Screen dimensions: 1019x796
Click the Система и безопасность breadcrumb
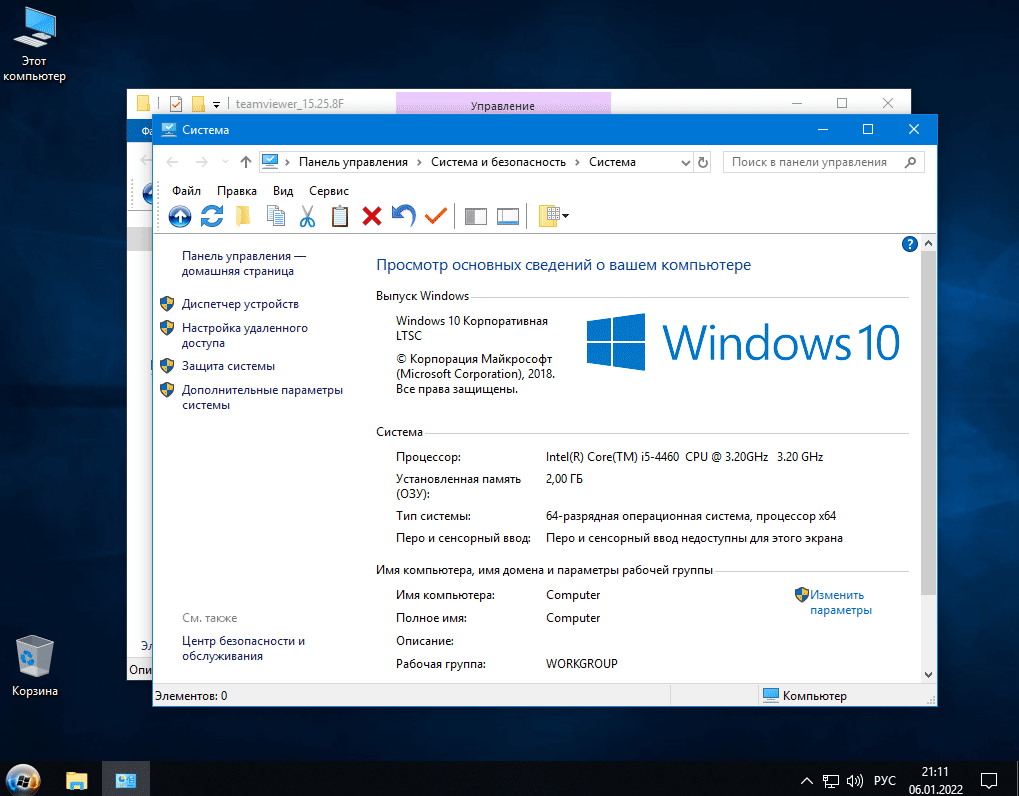(498, 162)
